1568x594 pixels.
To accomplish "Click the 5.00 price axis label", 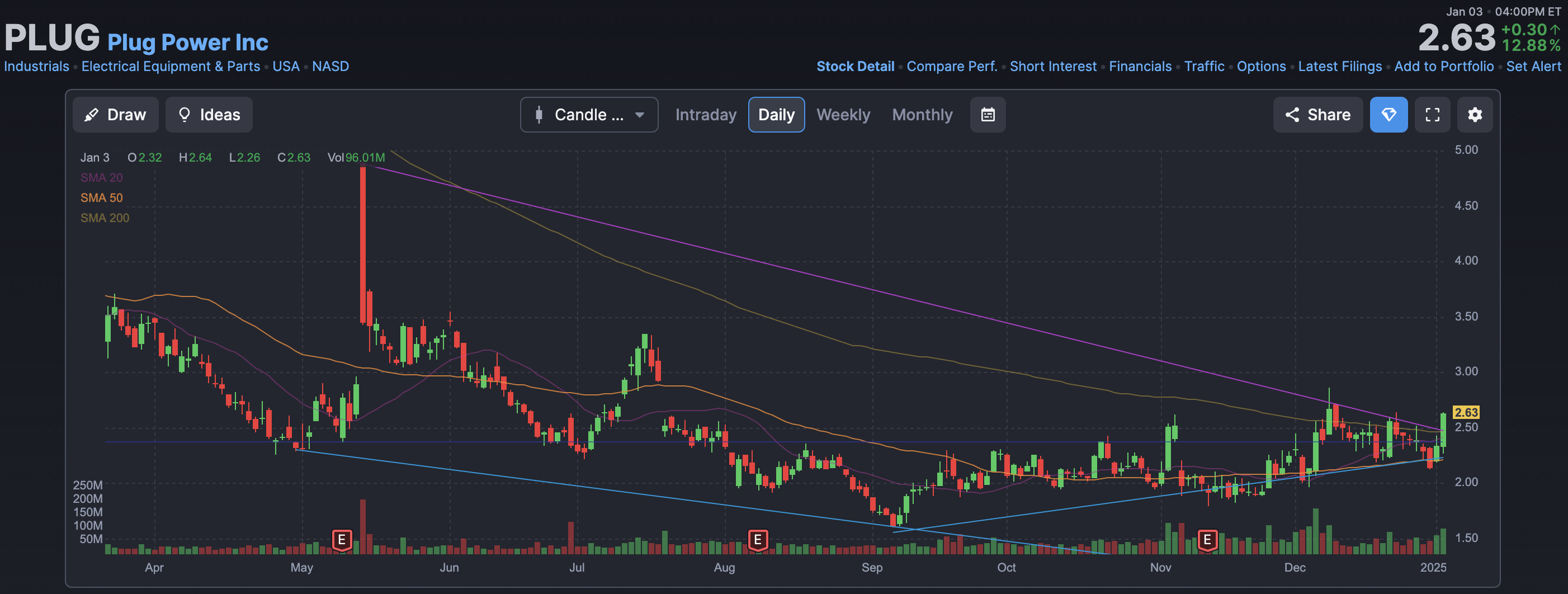I will coord(1466,150).
